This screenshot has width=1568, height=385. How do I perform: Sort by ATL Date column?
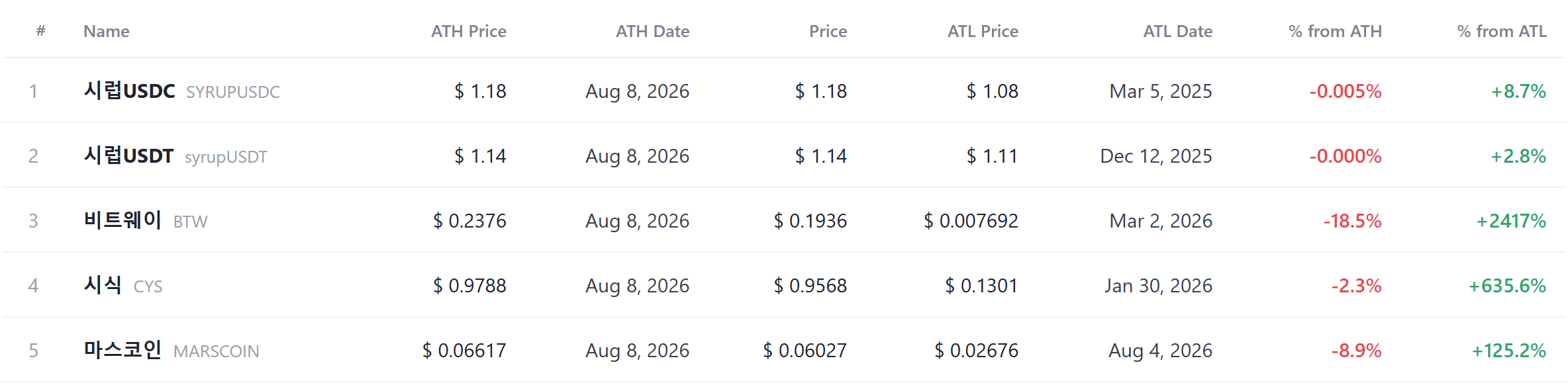coord(1177,31)
